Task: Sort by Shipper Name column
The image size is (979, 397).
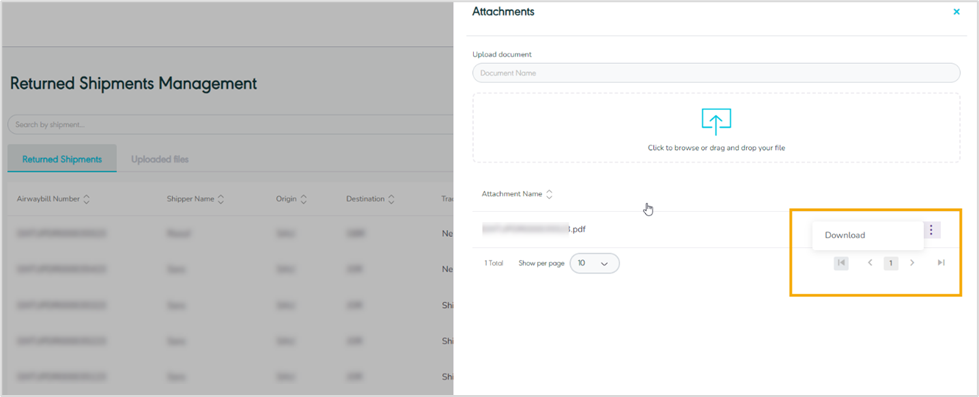Action: [x=220, y=199]
